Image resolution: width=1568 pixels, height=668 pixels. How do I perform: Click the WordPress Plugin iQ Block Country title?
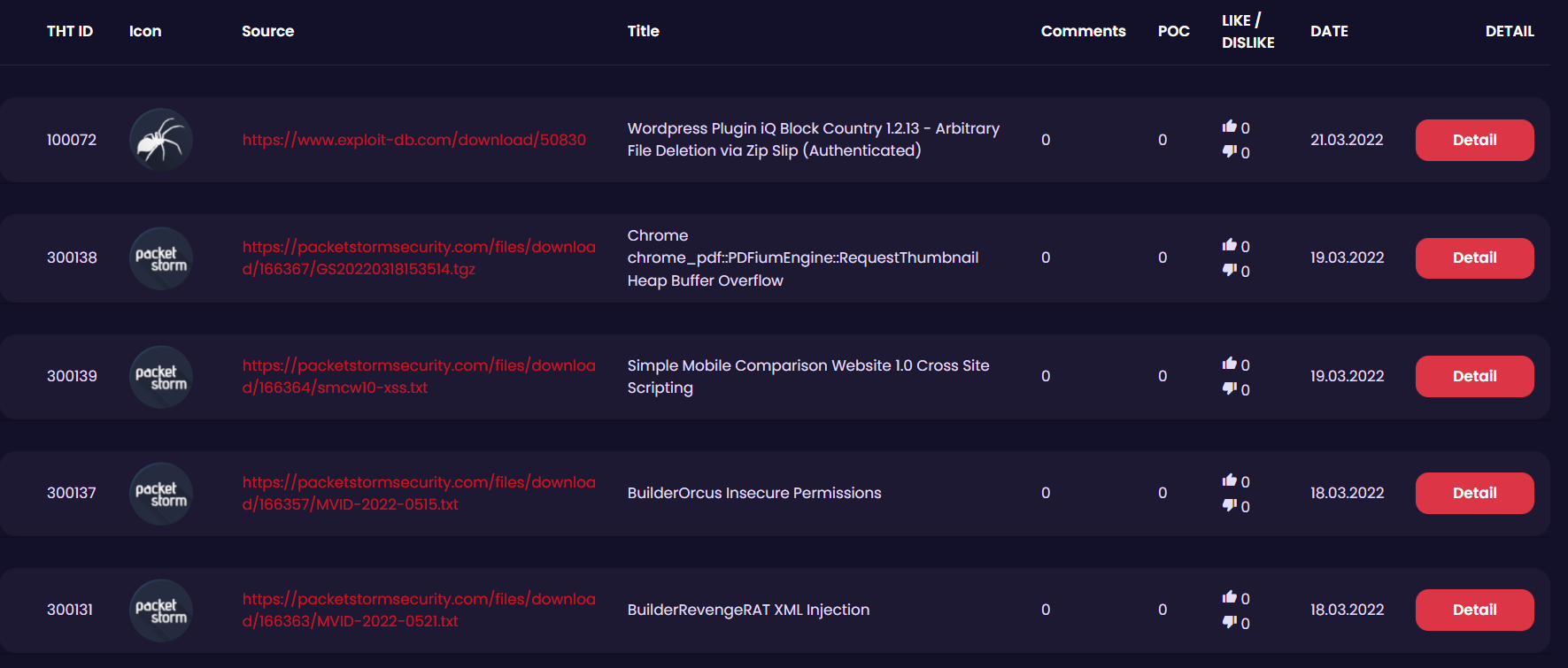(814, 140)
